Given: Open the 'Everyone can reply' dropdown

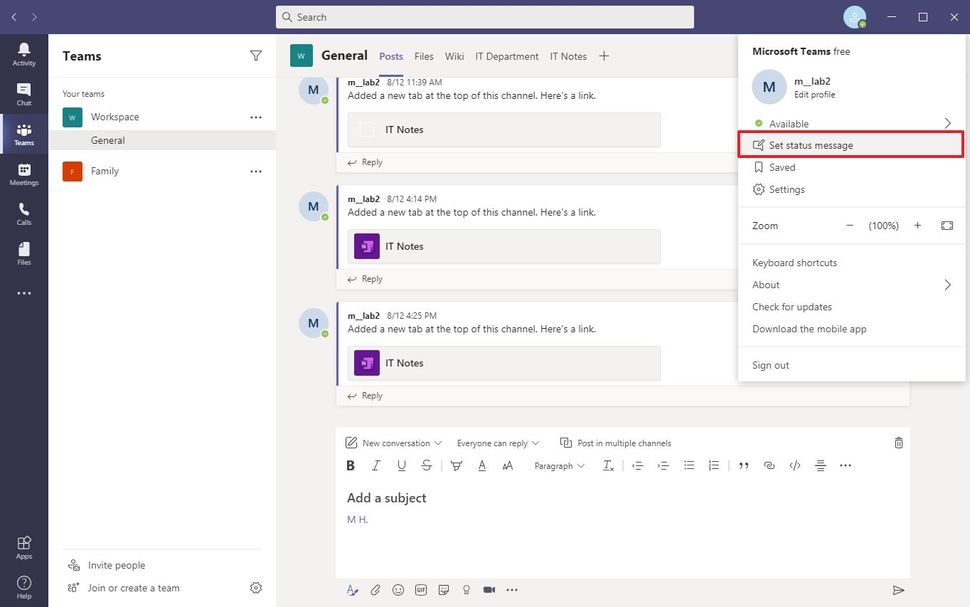Looking at the screenshot, I should pyautogui.click(x=497, y=442).
